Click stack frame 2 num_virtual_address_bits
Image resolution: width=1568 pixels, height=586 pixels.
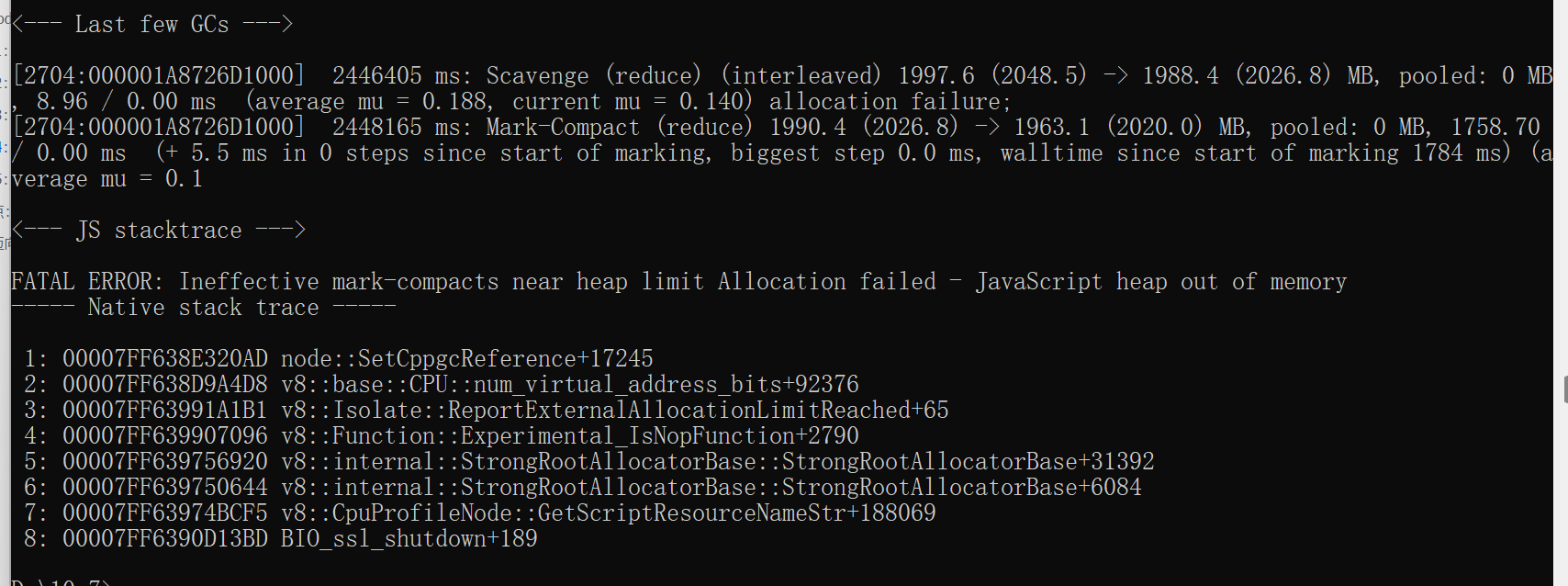pyautogui.click(x=569, y=385)
